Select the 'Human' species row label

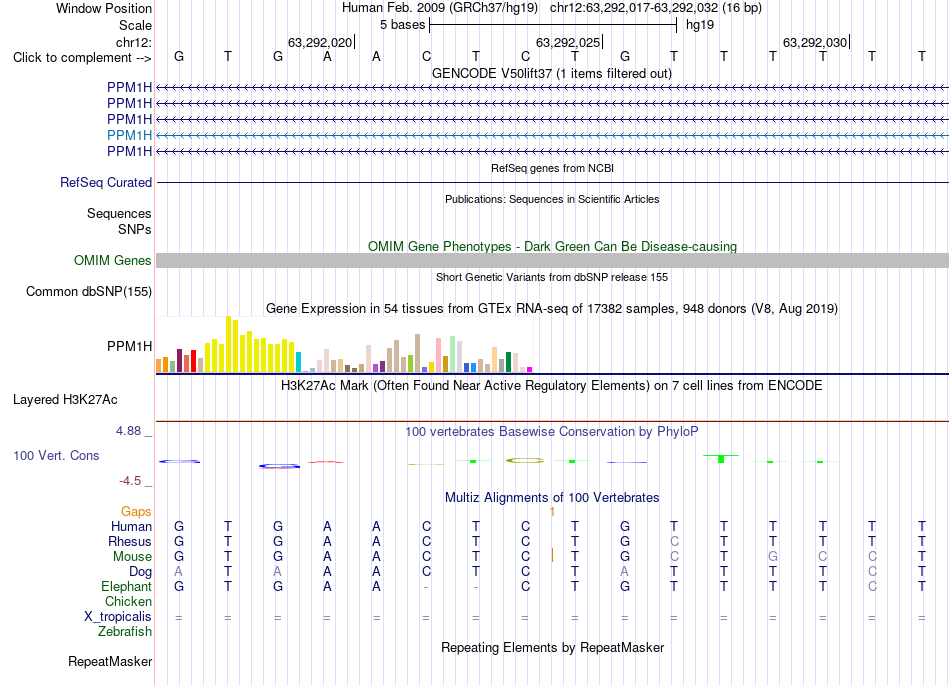click(x=131, y=526)
